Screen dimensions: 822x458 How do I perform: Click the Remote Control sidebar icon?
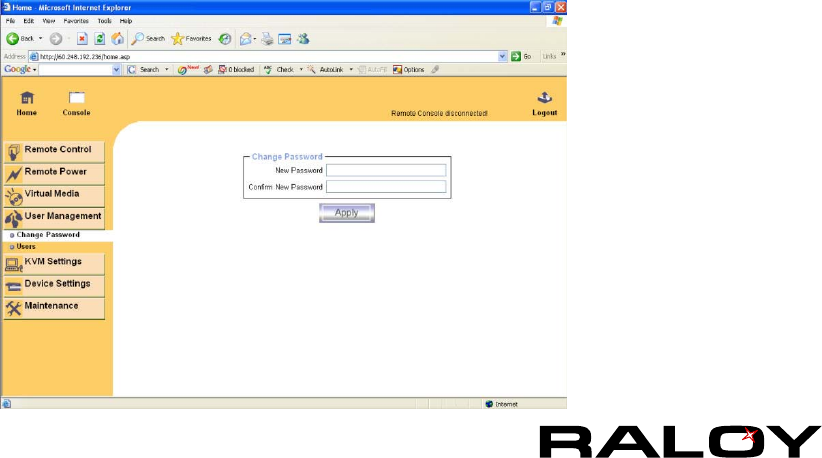pos(14,152)
